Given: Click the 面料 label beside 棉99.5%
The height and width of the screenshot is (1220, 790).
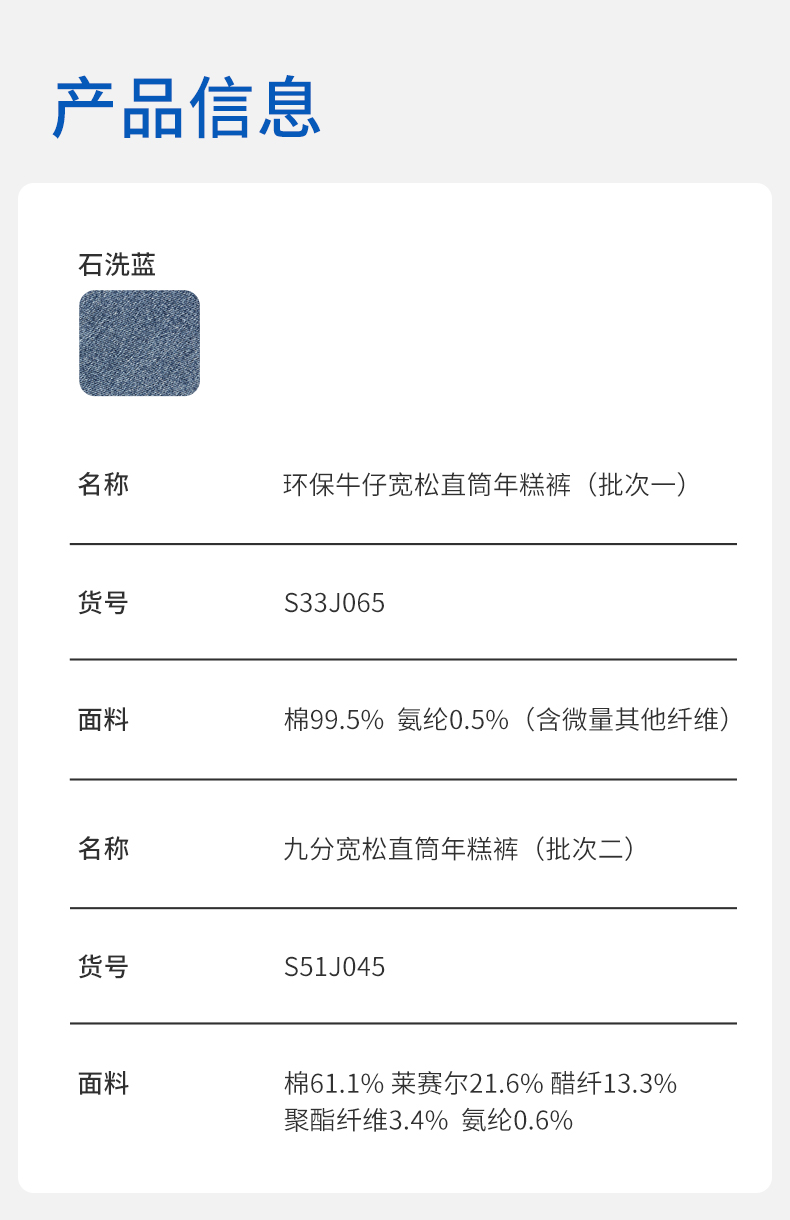Looking at the screenshot, I should point(103,720).
